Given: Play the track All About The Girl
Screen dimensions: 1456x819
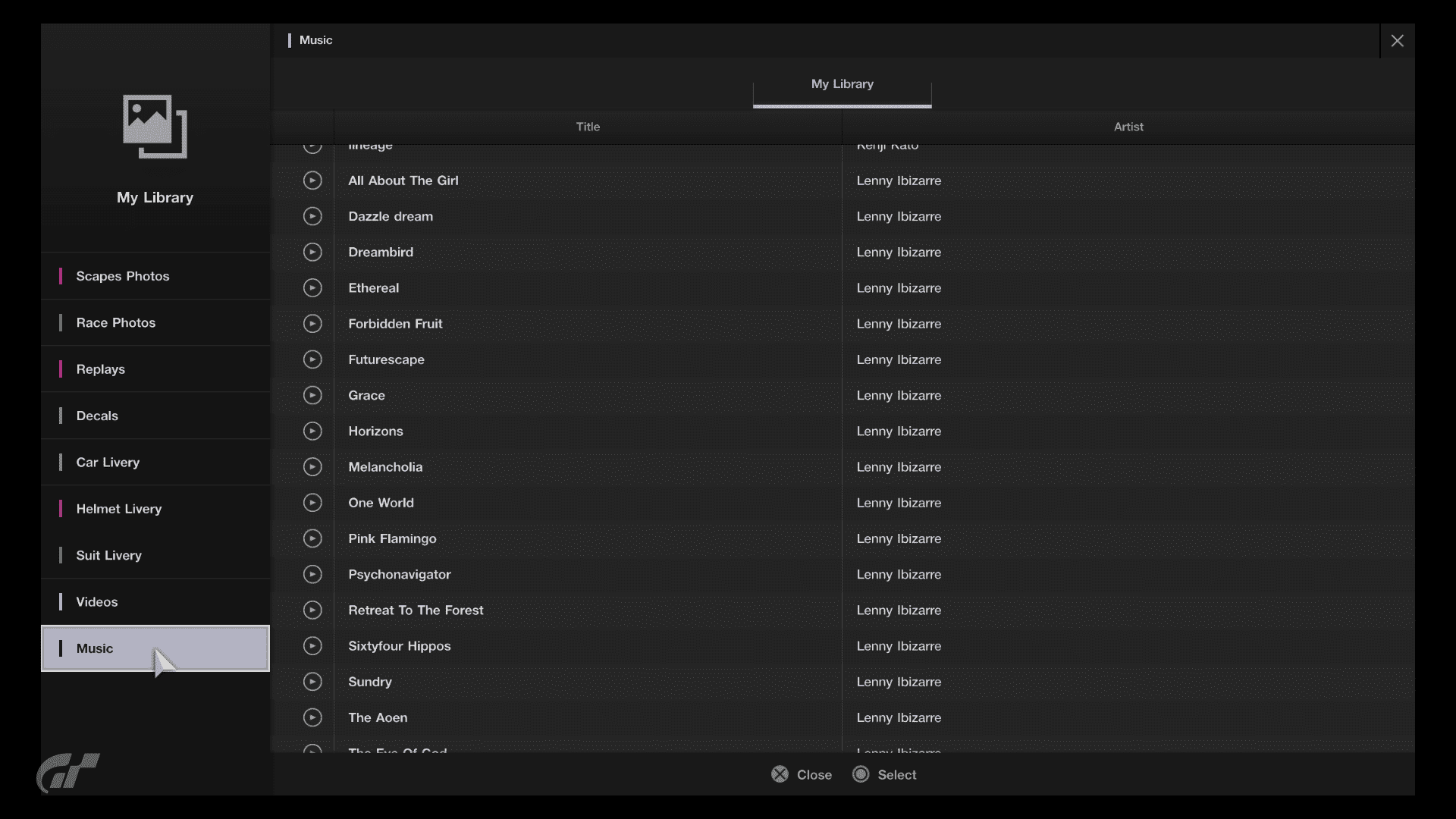Looking at the screenshot, I should 312,180.
